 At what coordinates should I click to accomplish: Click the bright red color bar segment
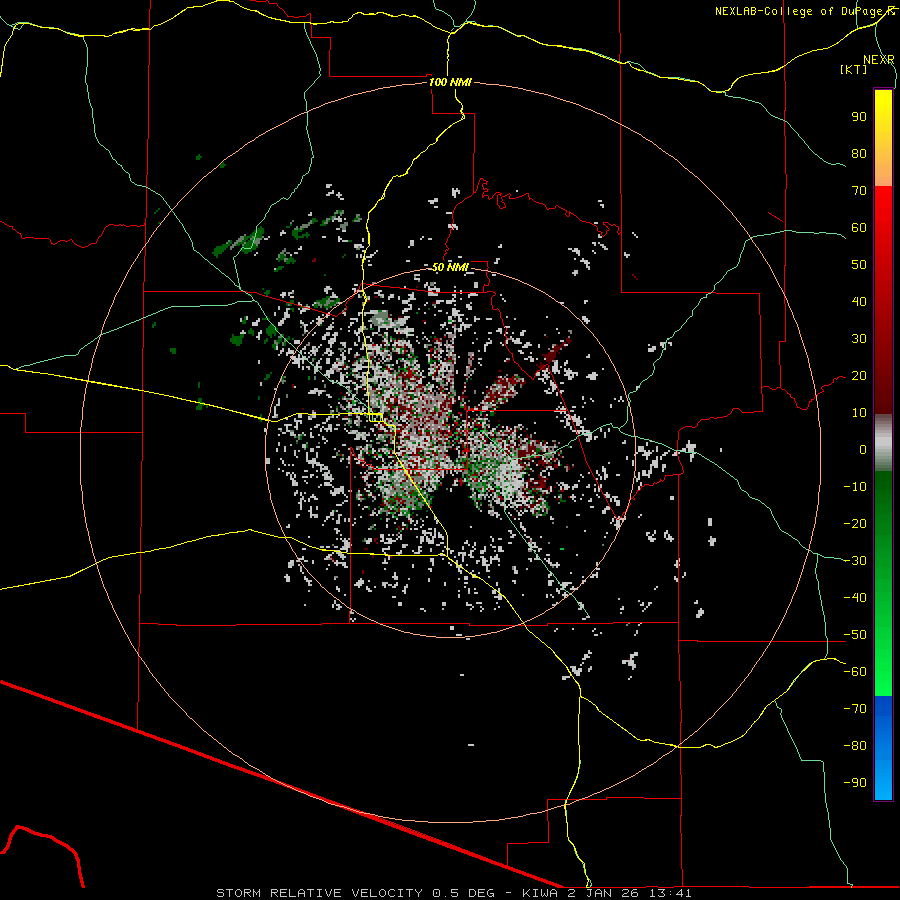click(883, 230)
